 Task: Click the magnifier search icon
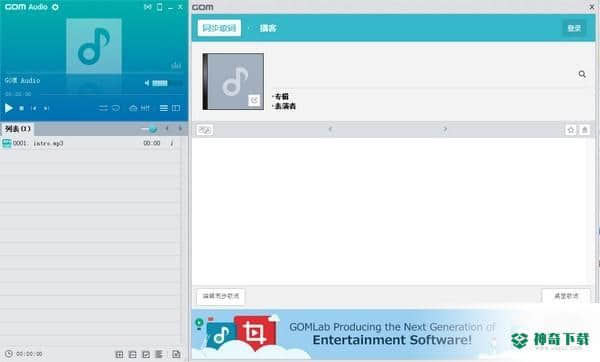(582, 74)
